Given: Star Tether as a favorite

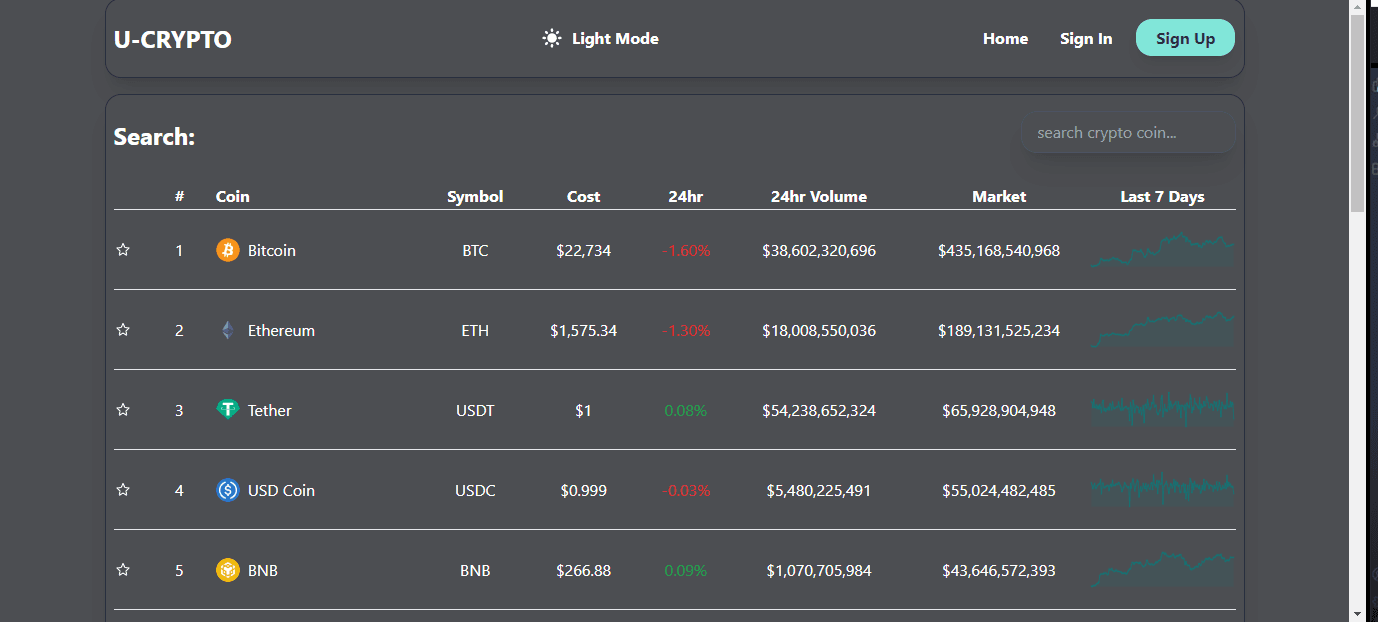Looking at the screenshot, I should pyautogui.click(x=123, y=410).
